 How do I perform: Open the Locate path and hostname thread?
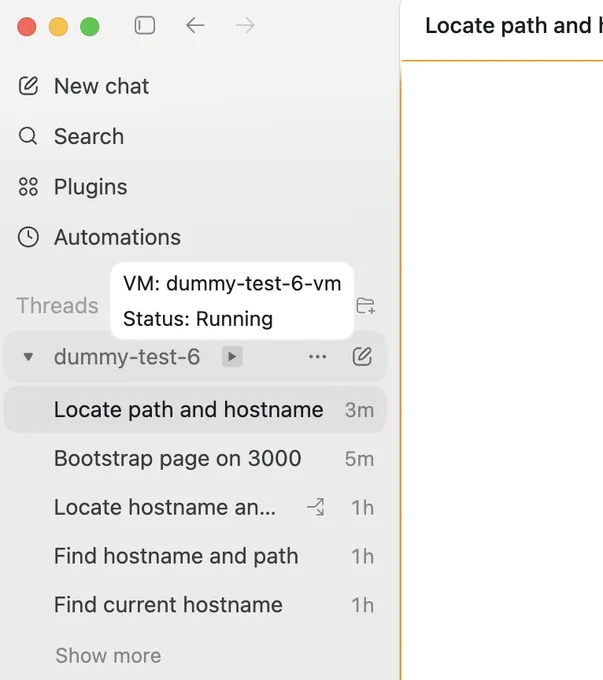click(195, 410)
